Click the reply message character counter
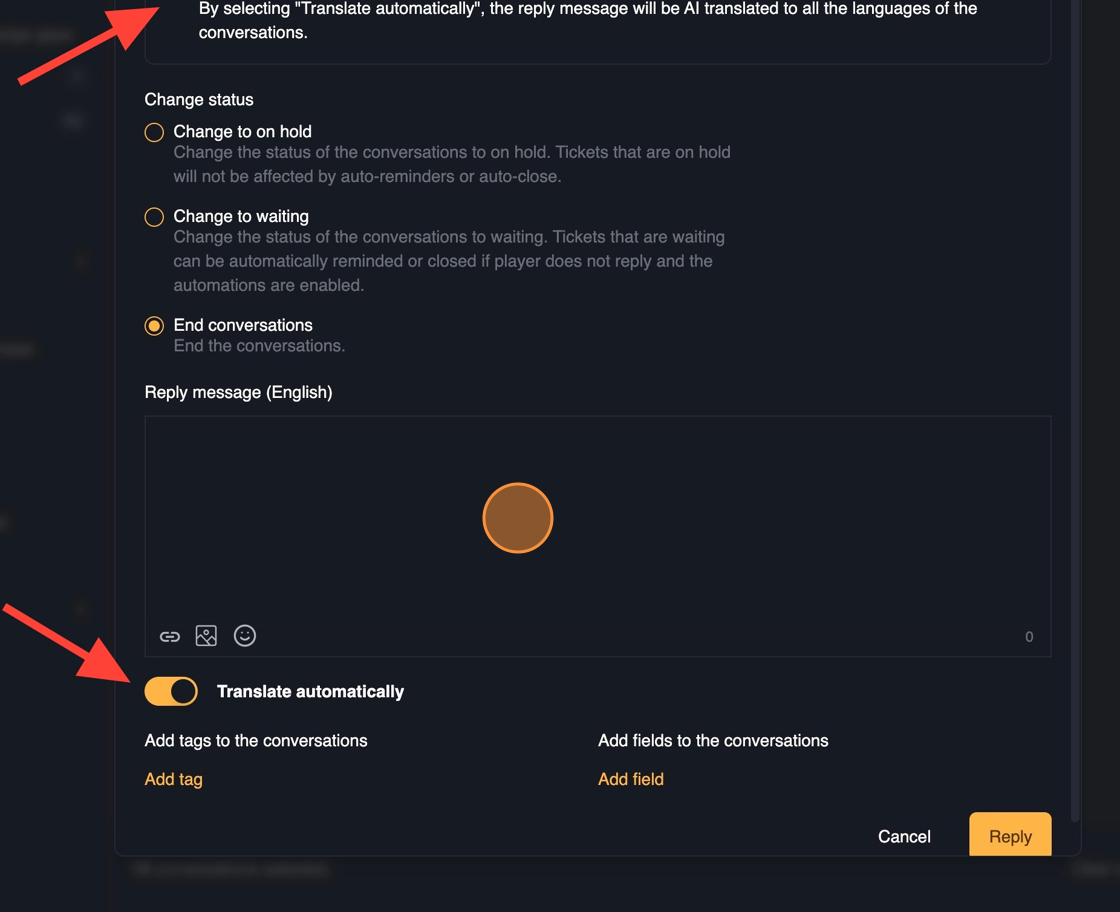The width and height of the screenshot is (1120, 912). tap(1029, 637)
